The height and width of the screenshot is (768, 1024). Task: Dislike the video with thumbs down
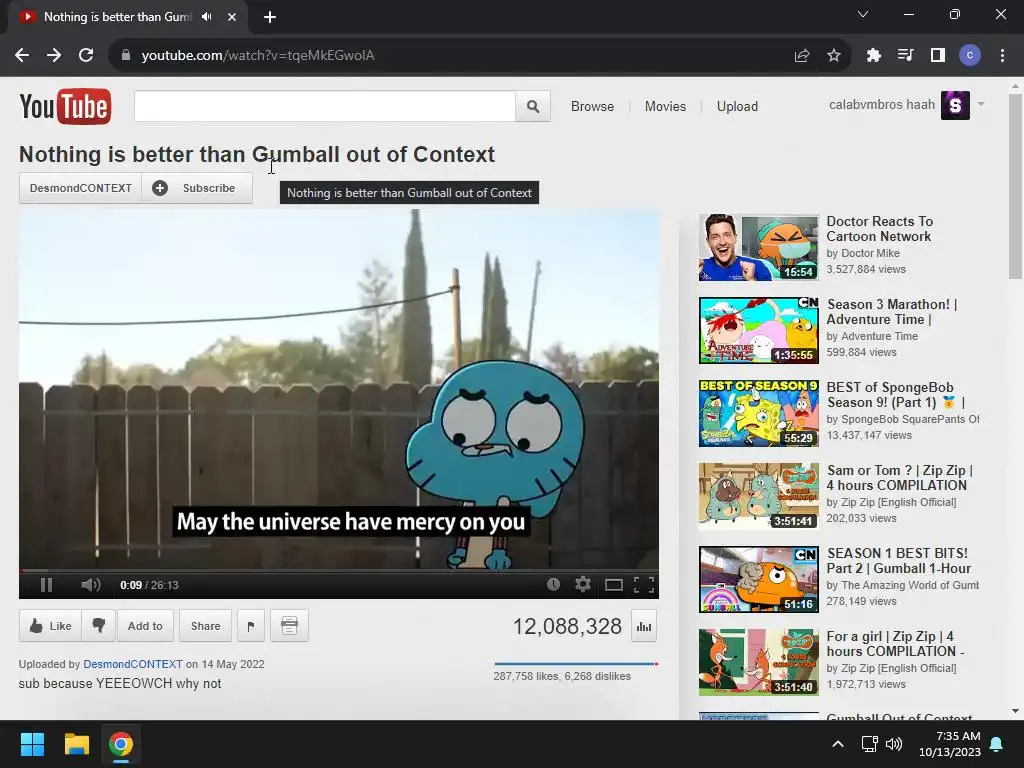[99, 626]
